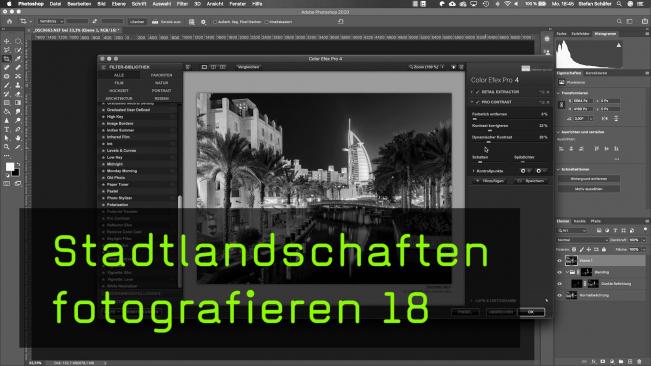This screenshot has width=651, height=366.
Task: Hide the top layer Ebene 1
Action: coord(560,261)
